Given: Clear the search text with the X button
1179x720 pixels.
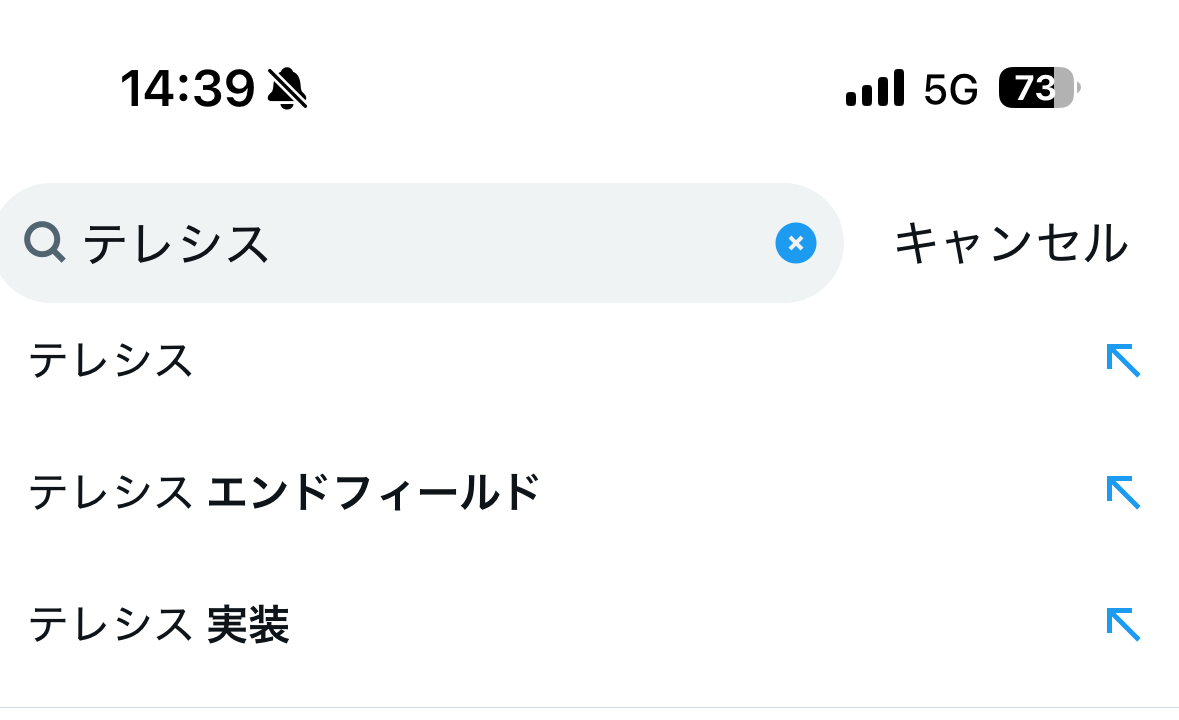Looking at the screenshot, I should [x=795, y=243].
